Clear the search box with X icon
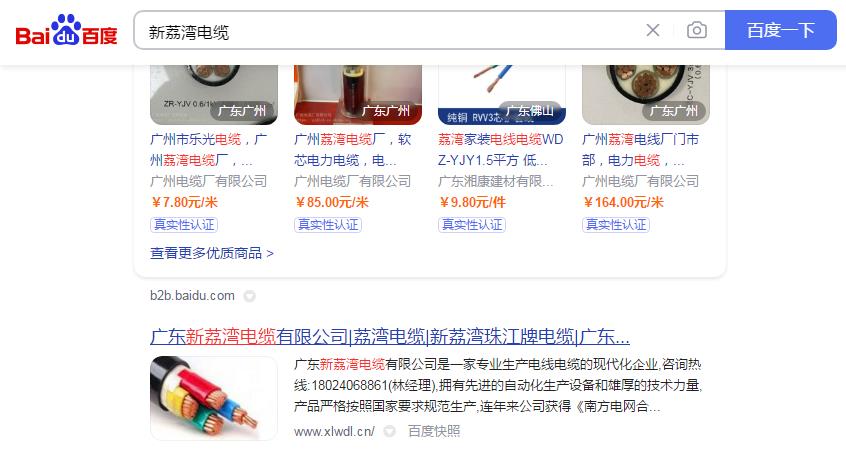Viewport: 846px width, 454px height. (x=653, y=30)
